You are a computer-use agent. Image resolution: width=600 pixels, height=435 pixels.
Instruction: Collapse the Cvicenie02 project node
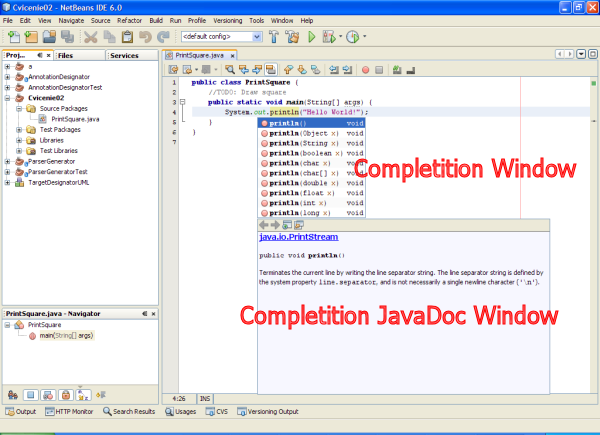tap(7, 98)
